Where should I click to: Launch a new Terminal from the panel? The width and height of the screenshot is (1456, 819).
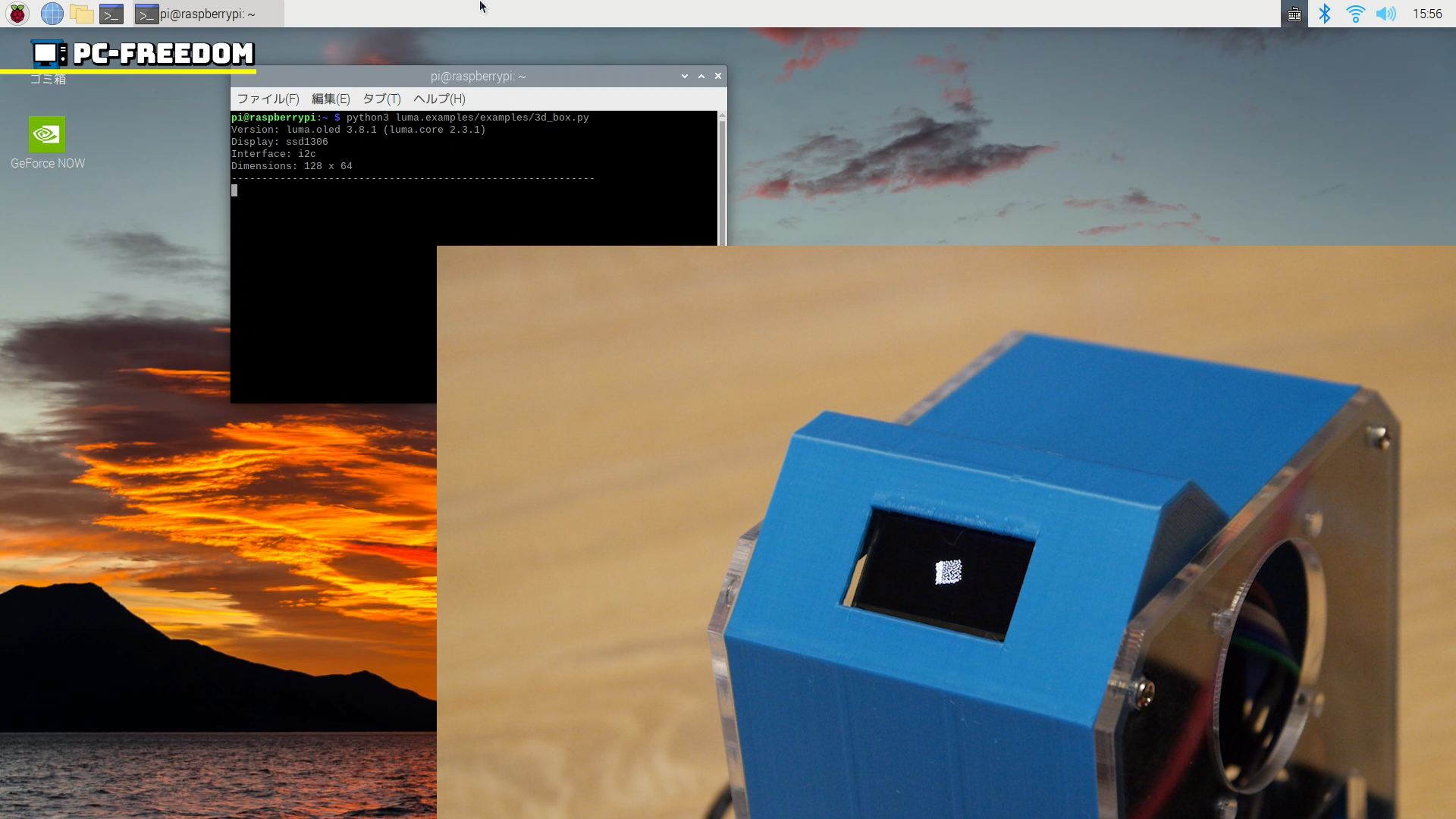point(111,14)
